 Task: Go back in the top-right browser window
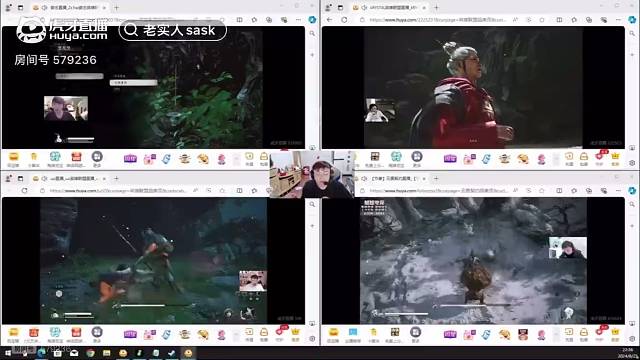(x=330, y=20)
